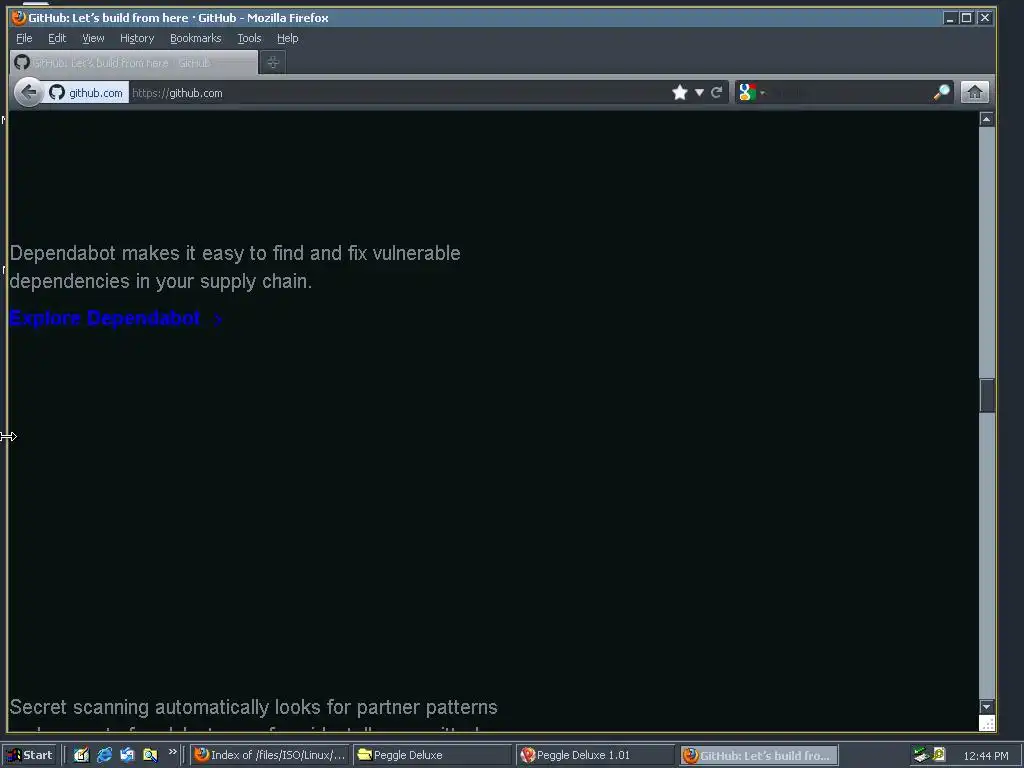Click the yellow-green tray icon beside the clock
The width and height of the screenshot is (1024, 768).
(938, 754)
